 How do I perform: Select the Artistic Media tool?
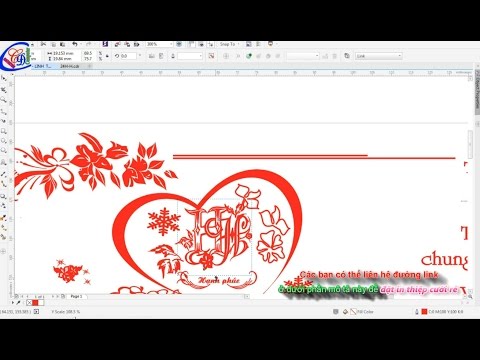[x=4, y=121]
